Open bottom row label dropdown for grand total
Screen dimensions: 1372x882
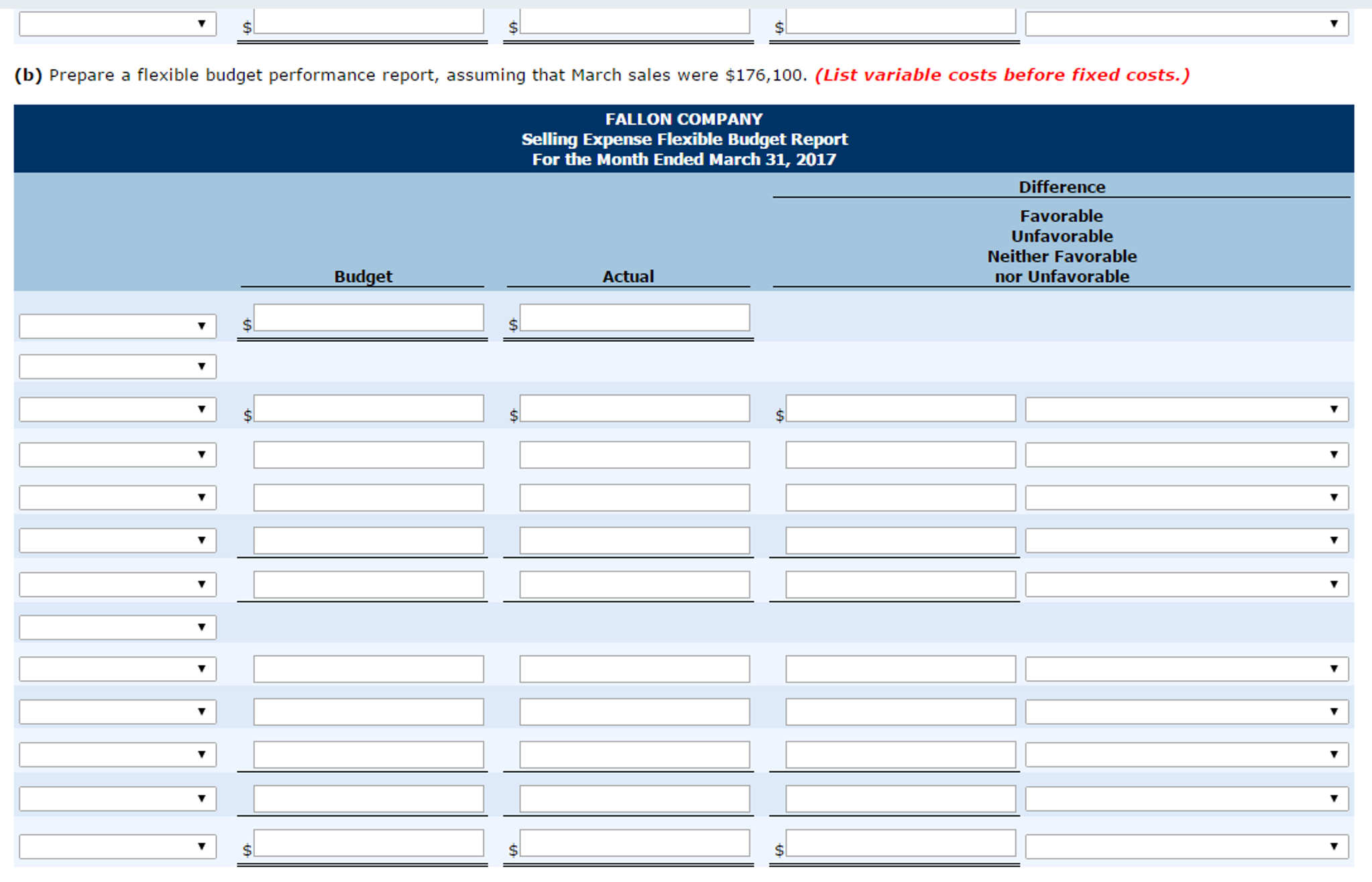click(x=117, y=846)
